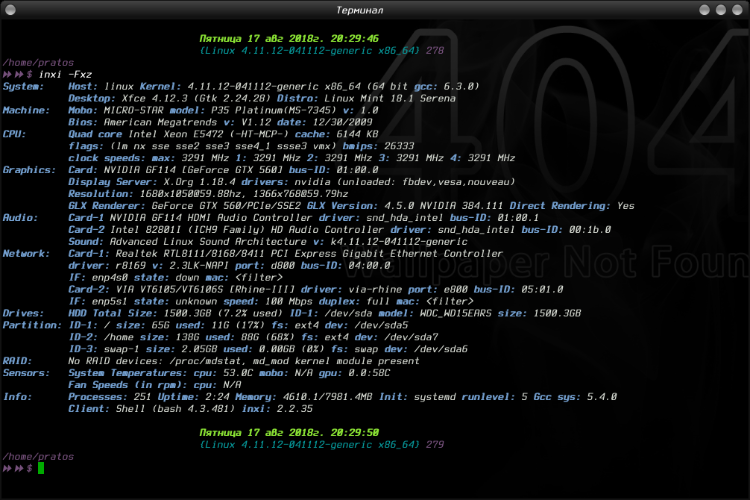This screenshot has width=750, height=500.
Task: Click the green cursor at the bottom prompt
Action: (41, 467)
